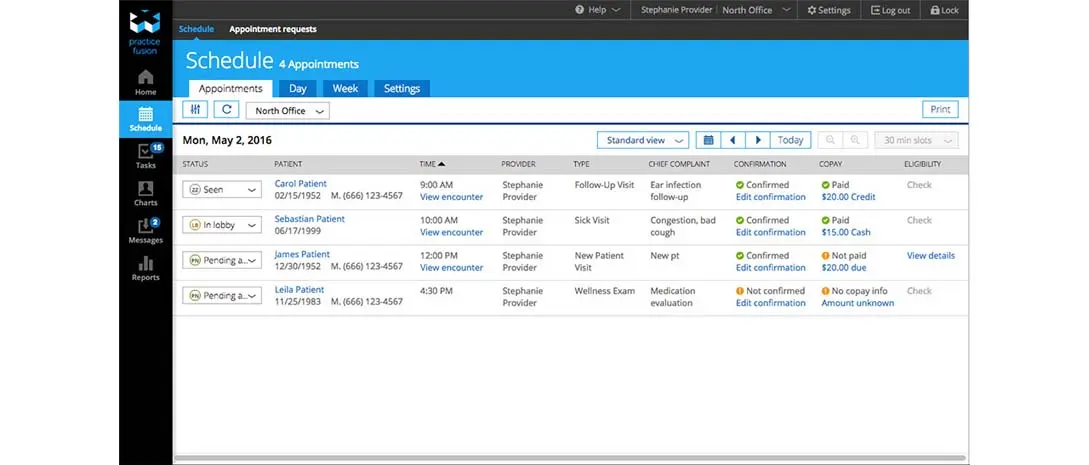Screen dimensions: 1089x465
Task: Open Leila Patient's name link
Action: (299, 289)
